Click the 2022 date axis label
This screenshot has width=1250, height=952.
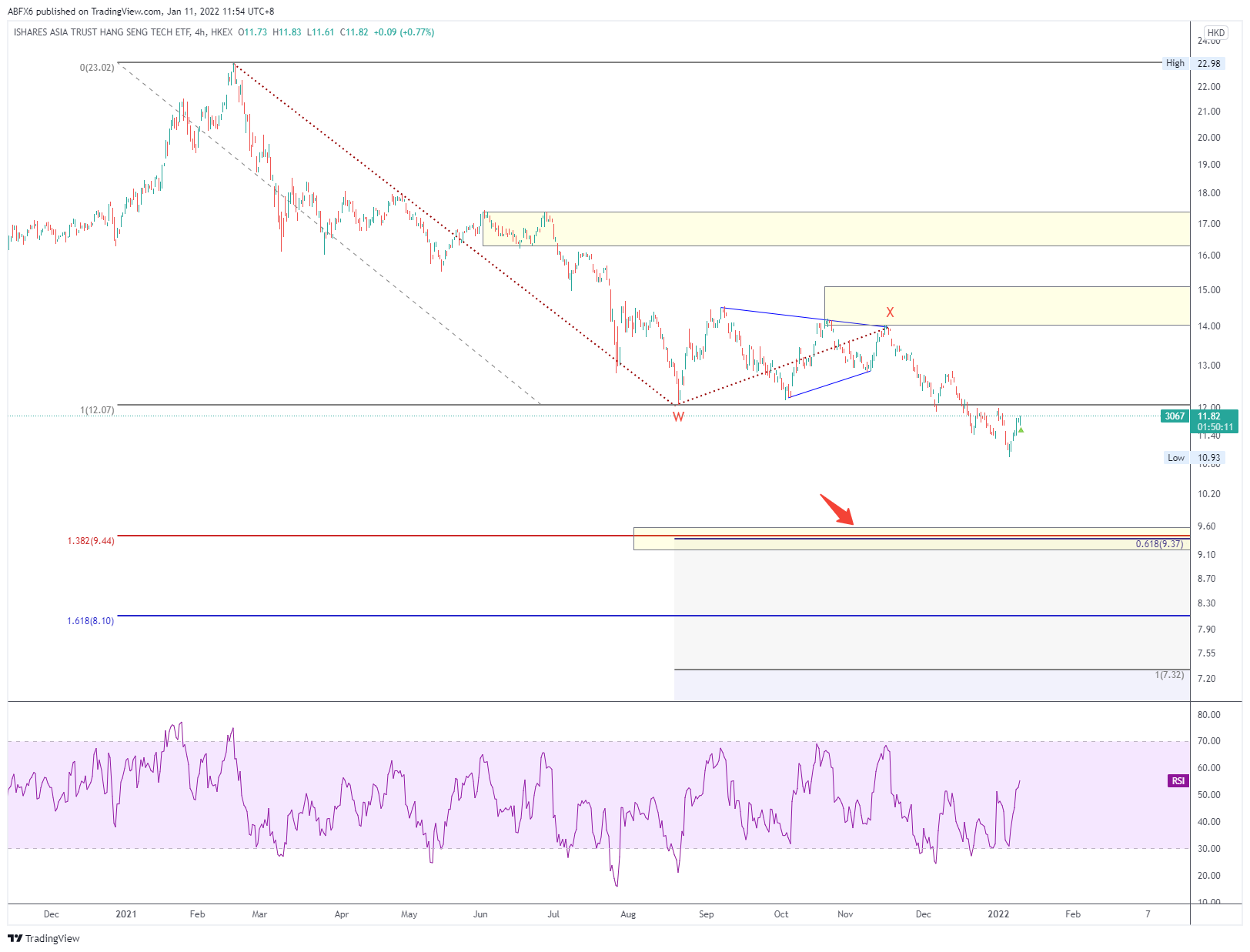click(998, 914)
